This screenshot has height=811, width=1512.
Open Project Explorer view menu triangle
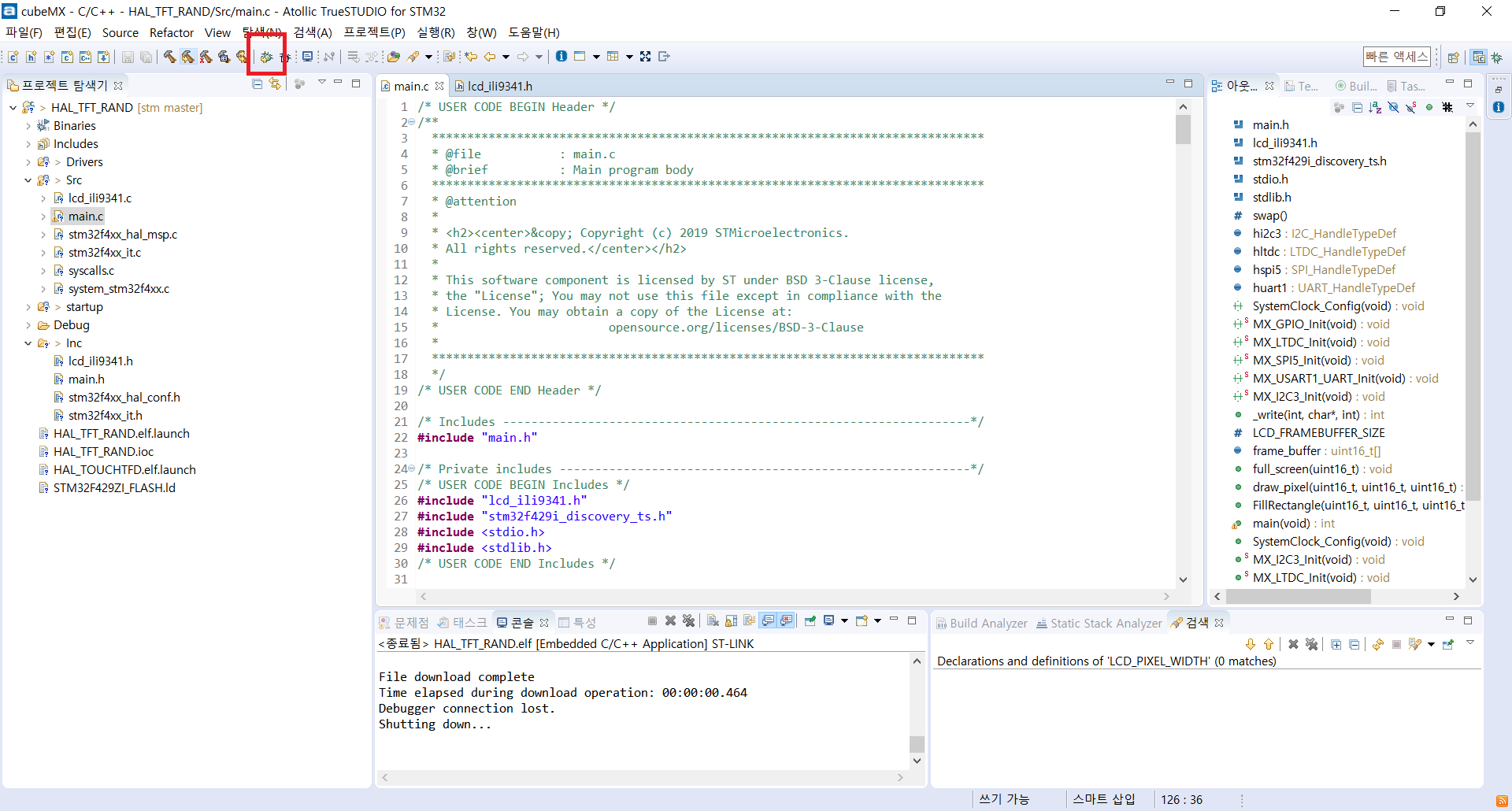point(321,83)
